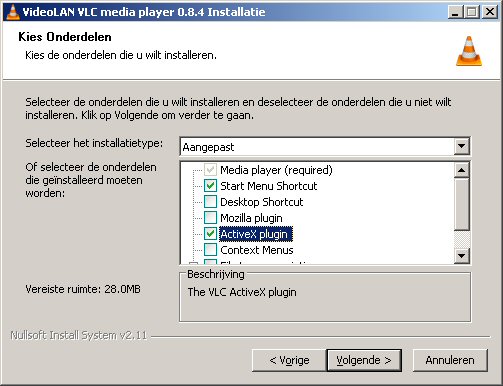Select the Mozilla plugin row label
503x386 pixels.
click(x=251, y=218)
